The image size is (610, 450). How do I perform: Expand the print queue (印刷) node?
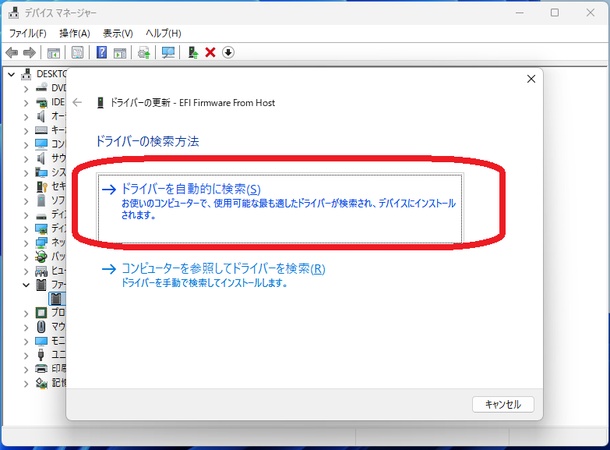tap(26, 369)
